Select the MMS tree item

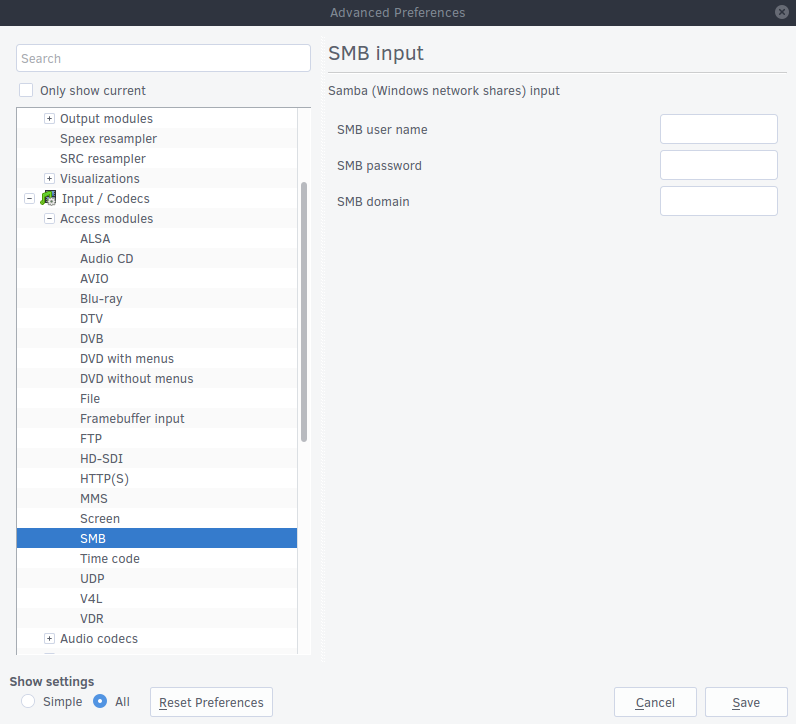pos(93,499)
